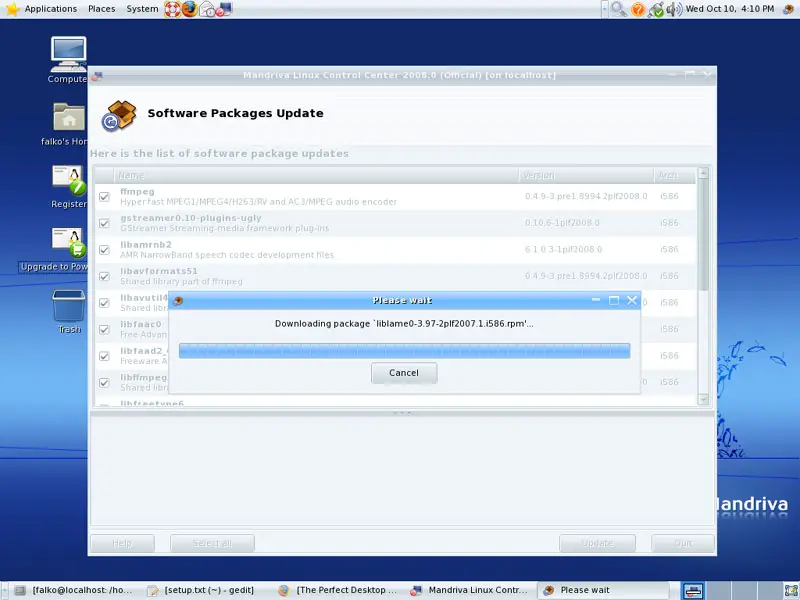Open the Applications menu
This screenshot has width=800, height=600.
[x=51, y=9]
